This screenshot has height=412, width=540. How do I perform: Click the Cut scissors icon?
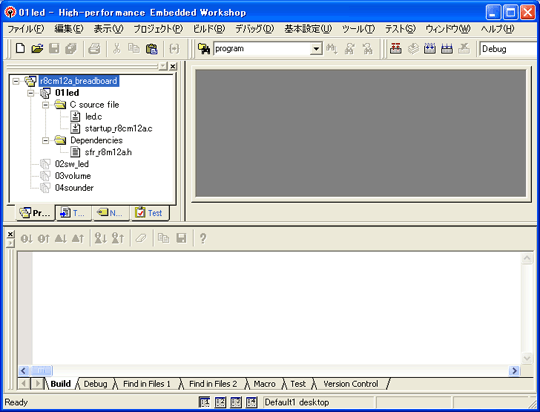coord(117,49)
